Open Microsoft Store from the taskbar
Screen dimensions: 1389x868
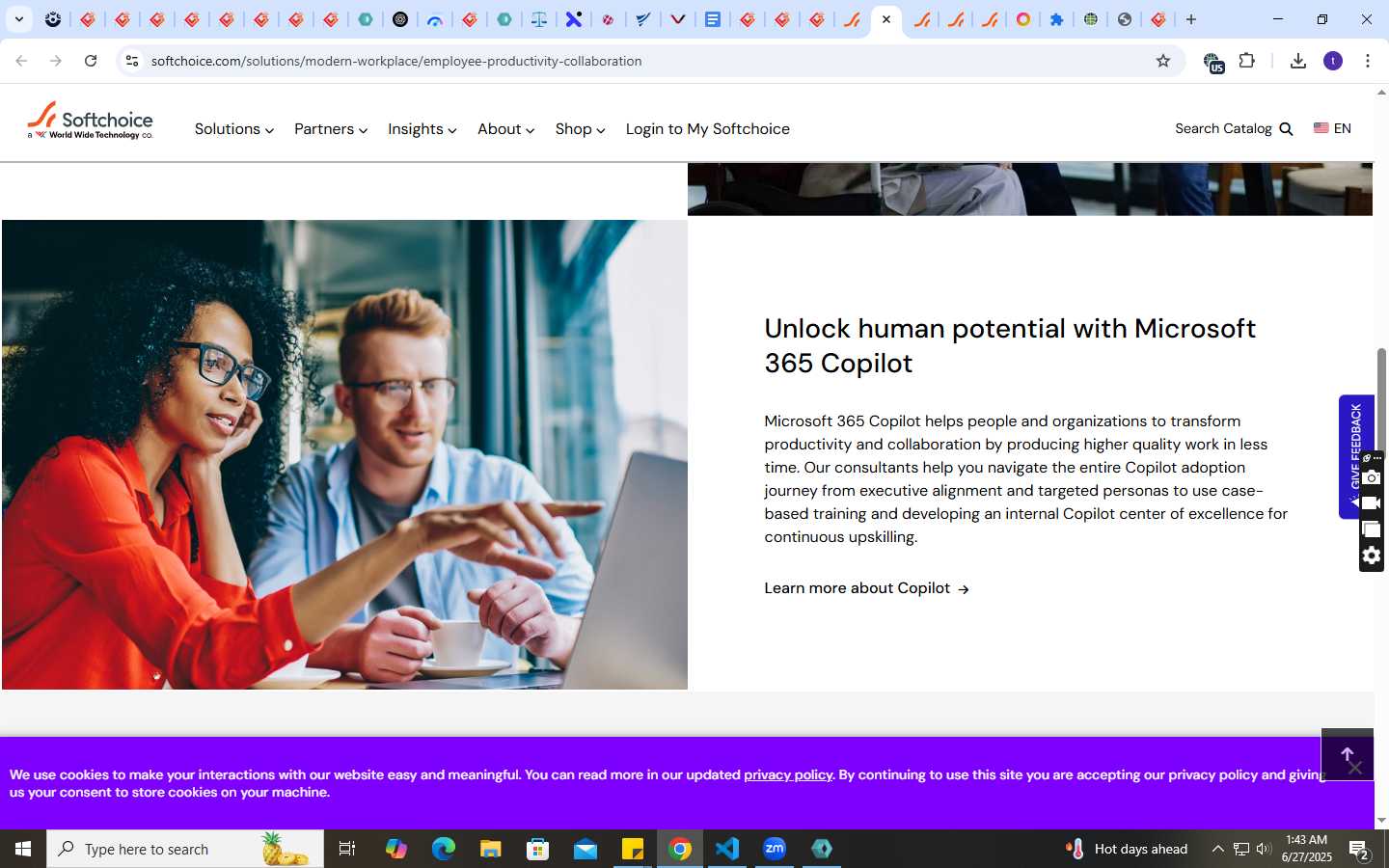(538, 849)
